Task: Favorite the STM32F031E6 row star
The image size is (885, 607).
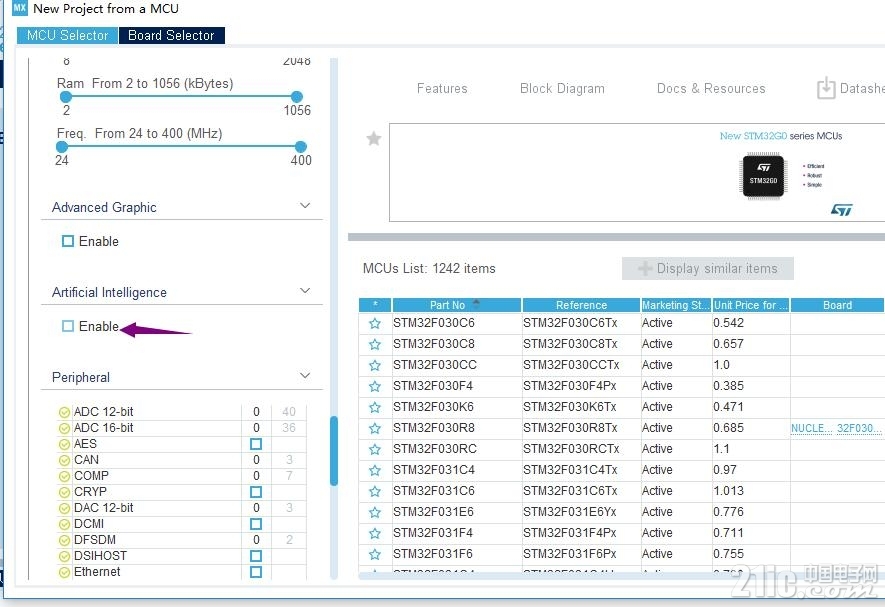Action: [x=375, y=512]
